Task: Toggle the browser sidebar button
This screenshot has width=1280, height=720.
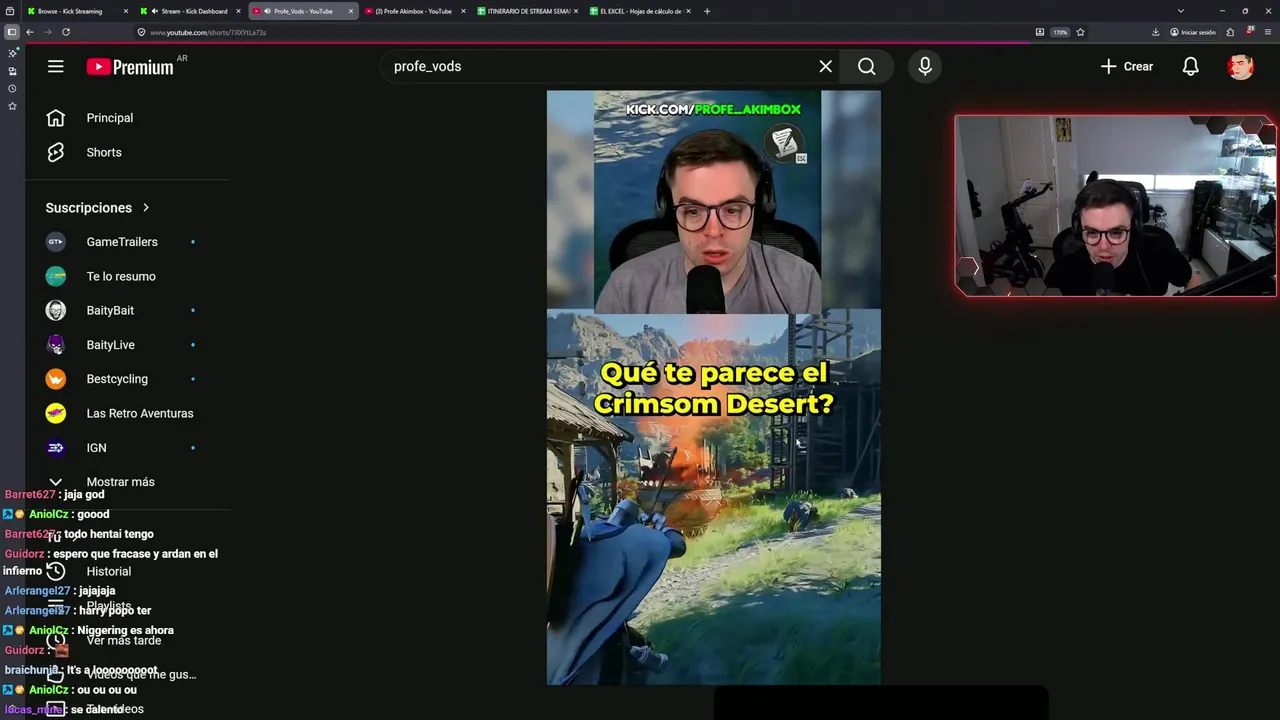Action: click(x=12, y=32)
